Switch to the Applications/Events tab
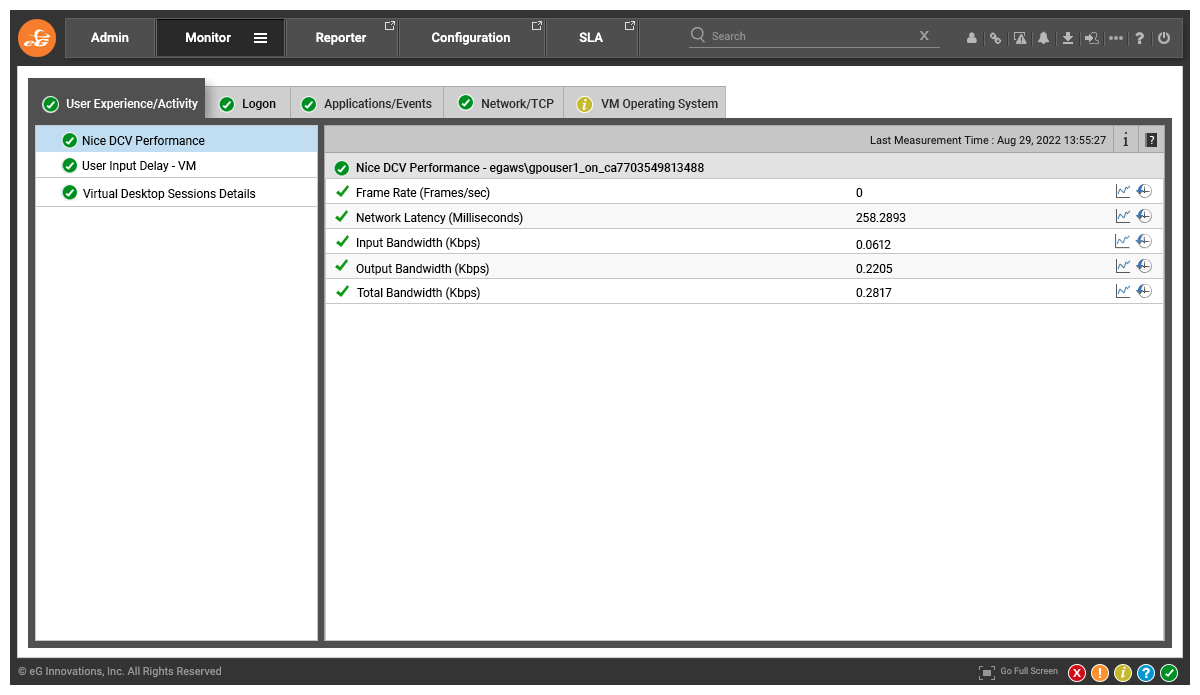1200x695 pixels. pos(367,103)
